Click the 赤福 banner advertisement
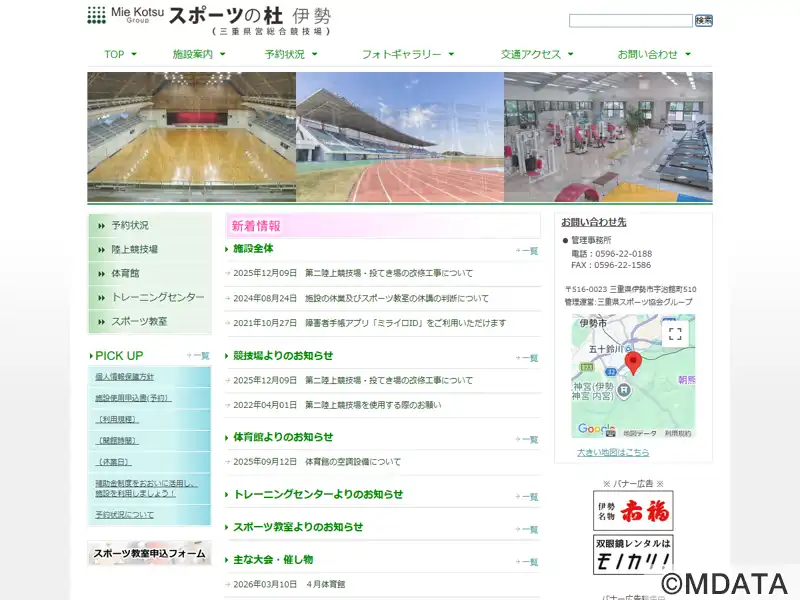This screenshot has width=800, height=600. pyautogui.click(x=633, y=510)
